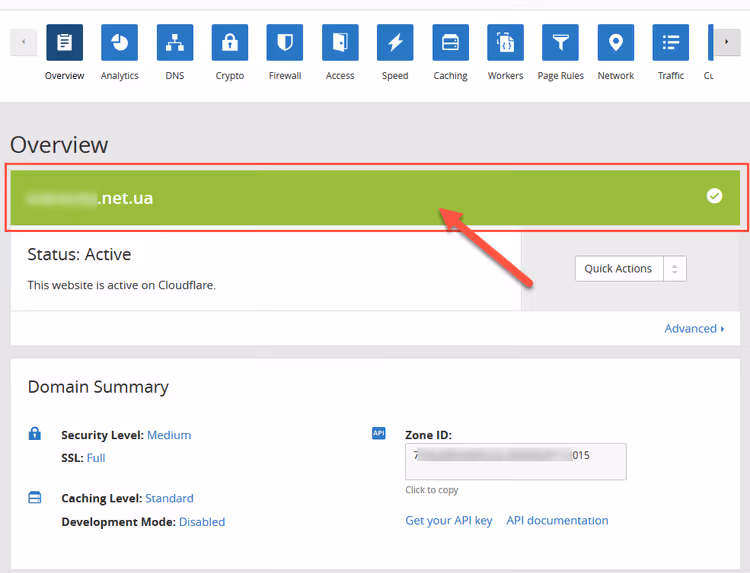Open the Development Mode Disabled link

point(202,522)
